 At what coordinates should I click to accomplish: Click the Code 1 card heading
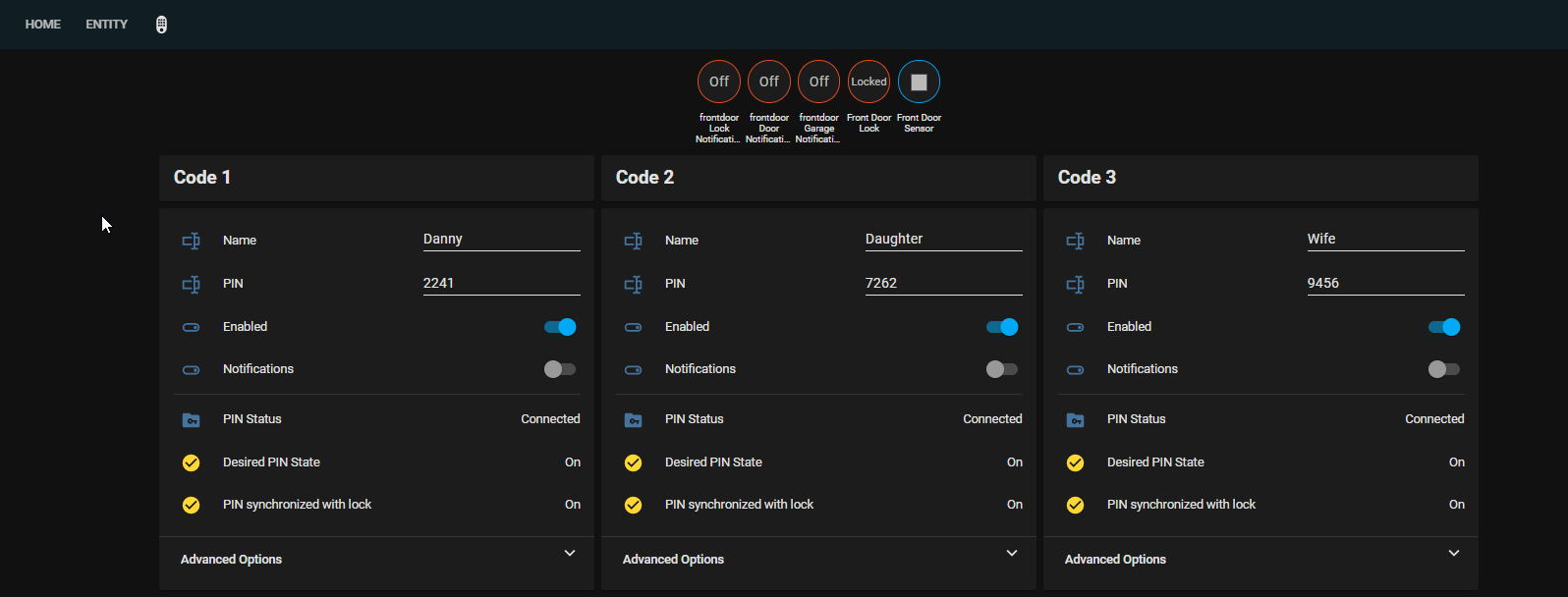(x=202, y=178)
